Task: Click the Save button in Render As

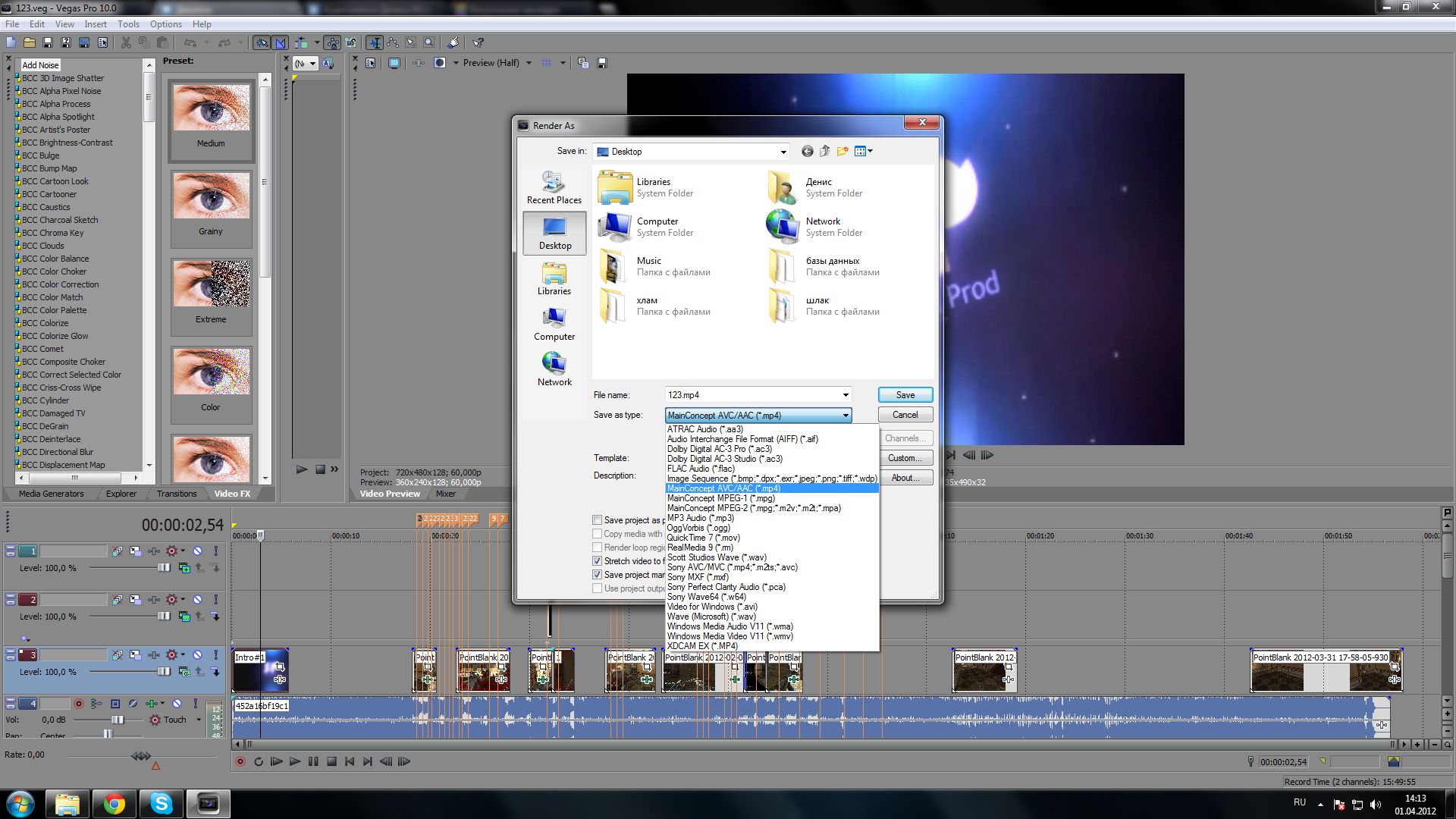Action: [x=905, y=395]
